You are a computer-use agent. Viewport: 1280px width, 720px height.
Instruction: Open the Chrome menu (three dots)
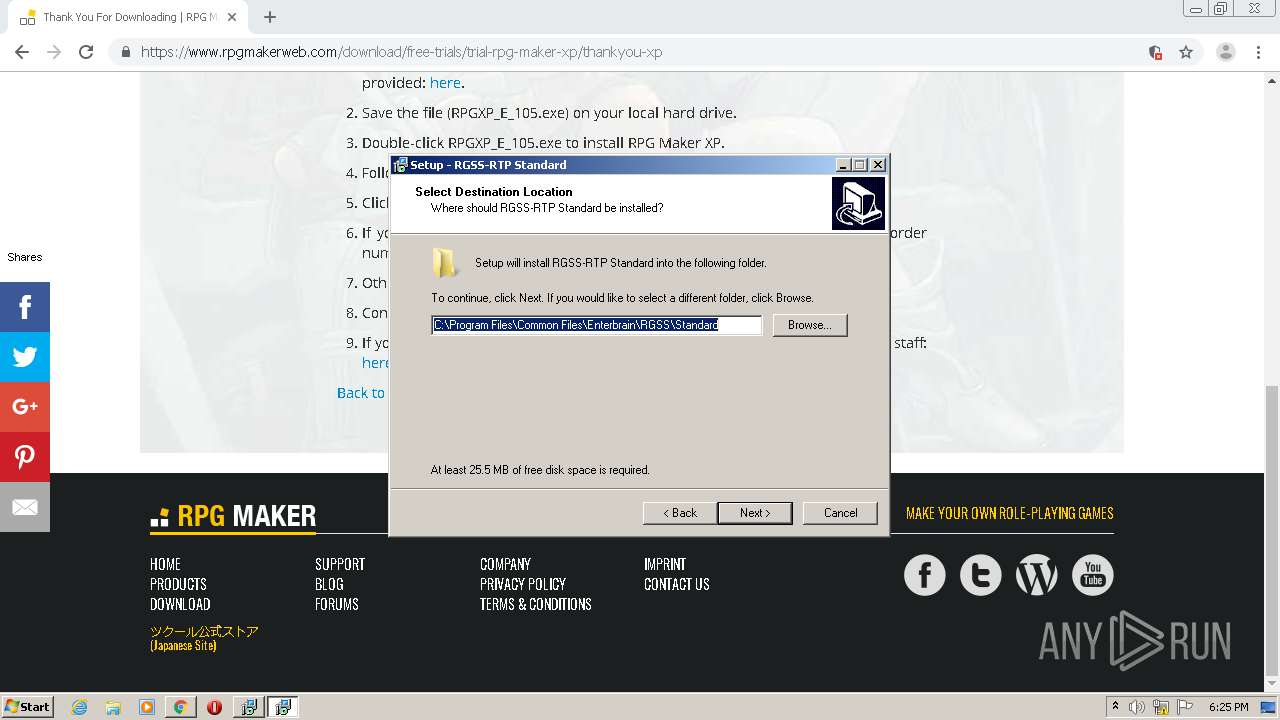(x=1258, y=52)
